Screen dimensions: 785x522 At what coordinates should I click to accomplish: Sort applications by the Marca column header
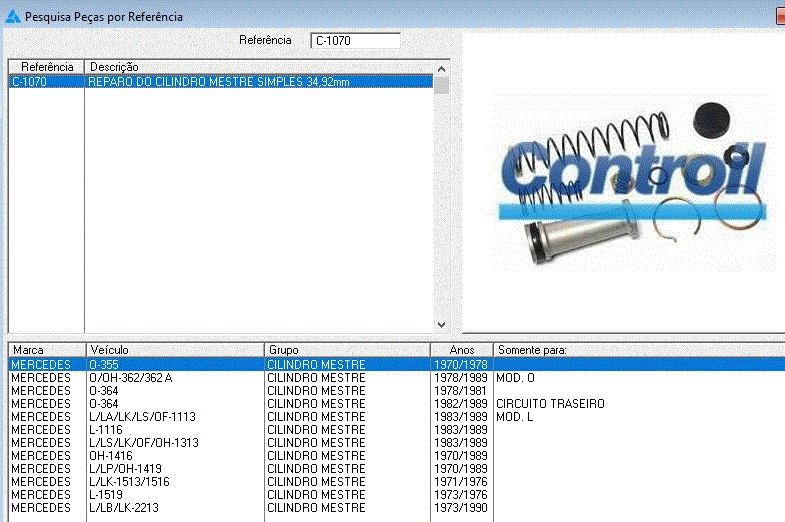point(46,350)
